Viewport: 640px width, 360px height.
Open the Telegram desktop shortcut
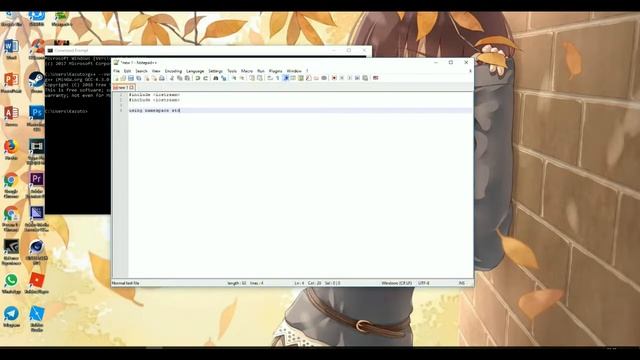click(11, 317)
